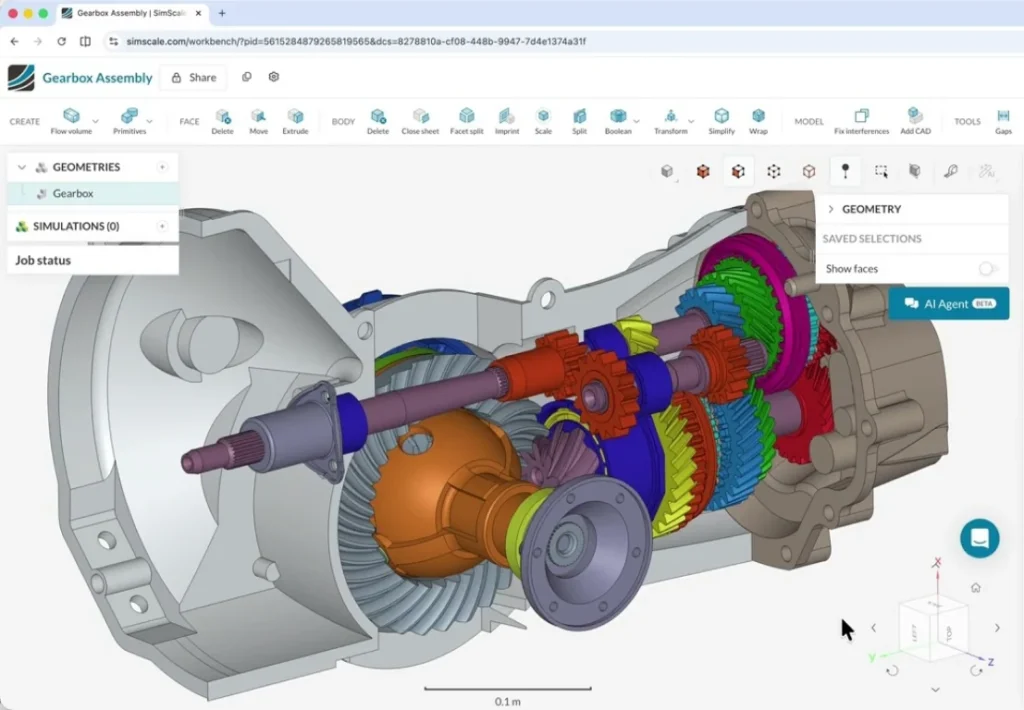
Task: Click the Extrude face tool
Action: click(x=295, y=118)
